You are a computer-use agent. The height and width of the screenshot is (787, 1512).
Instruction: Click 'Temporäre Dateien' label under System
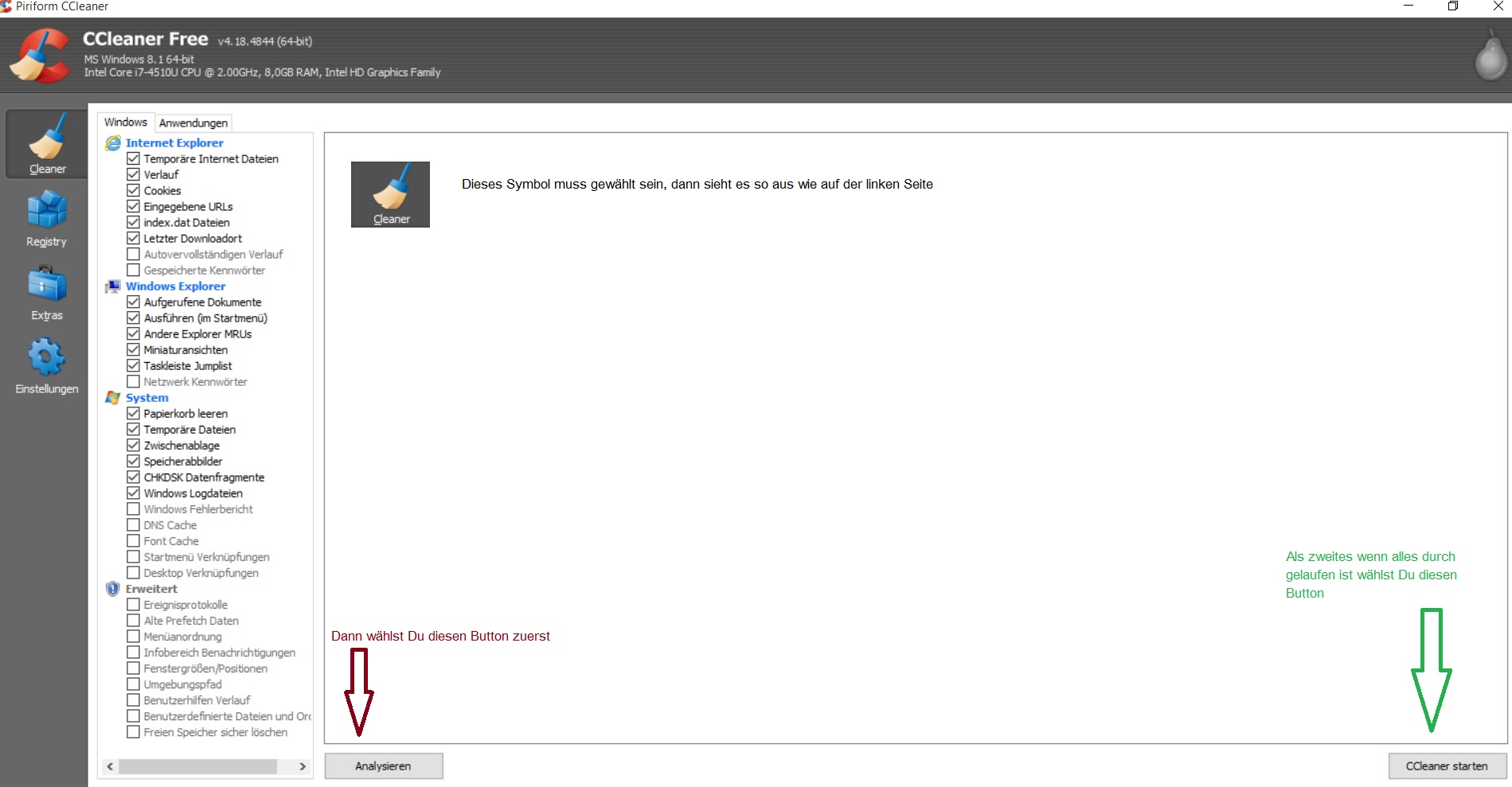click(189, 430)
